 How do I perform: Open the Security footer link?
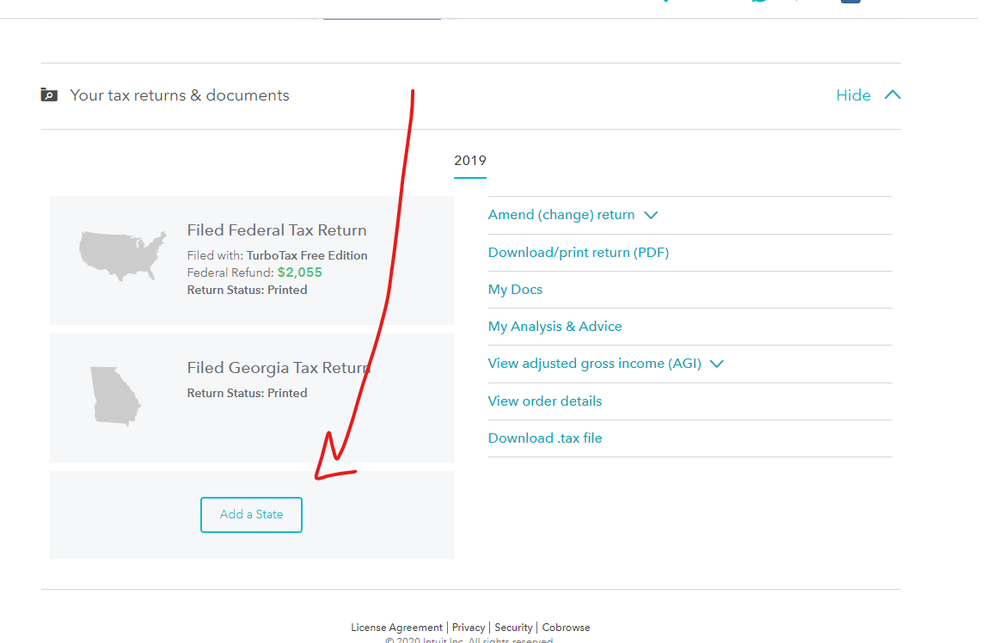[x=513, y=628]
